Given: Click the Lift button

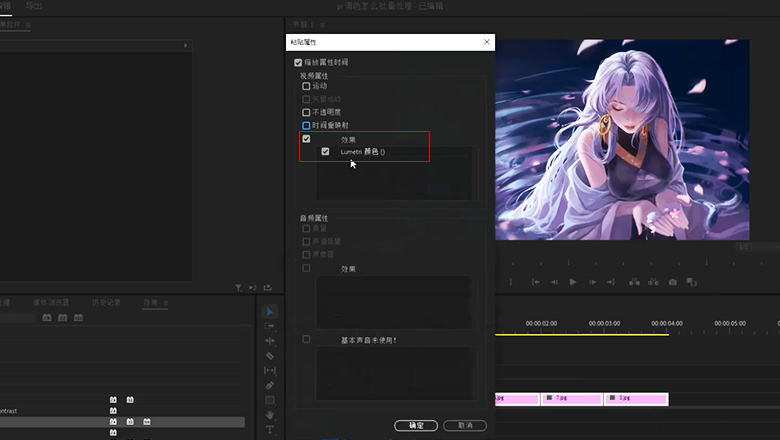Looking at the screenshot, I should point(634,282).
